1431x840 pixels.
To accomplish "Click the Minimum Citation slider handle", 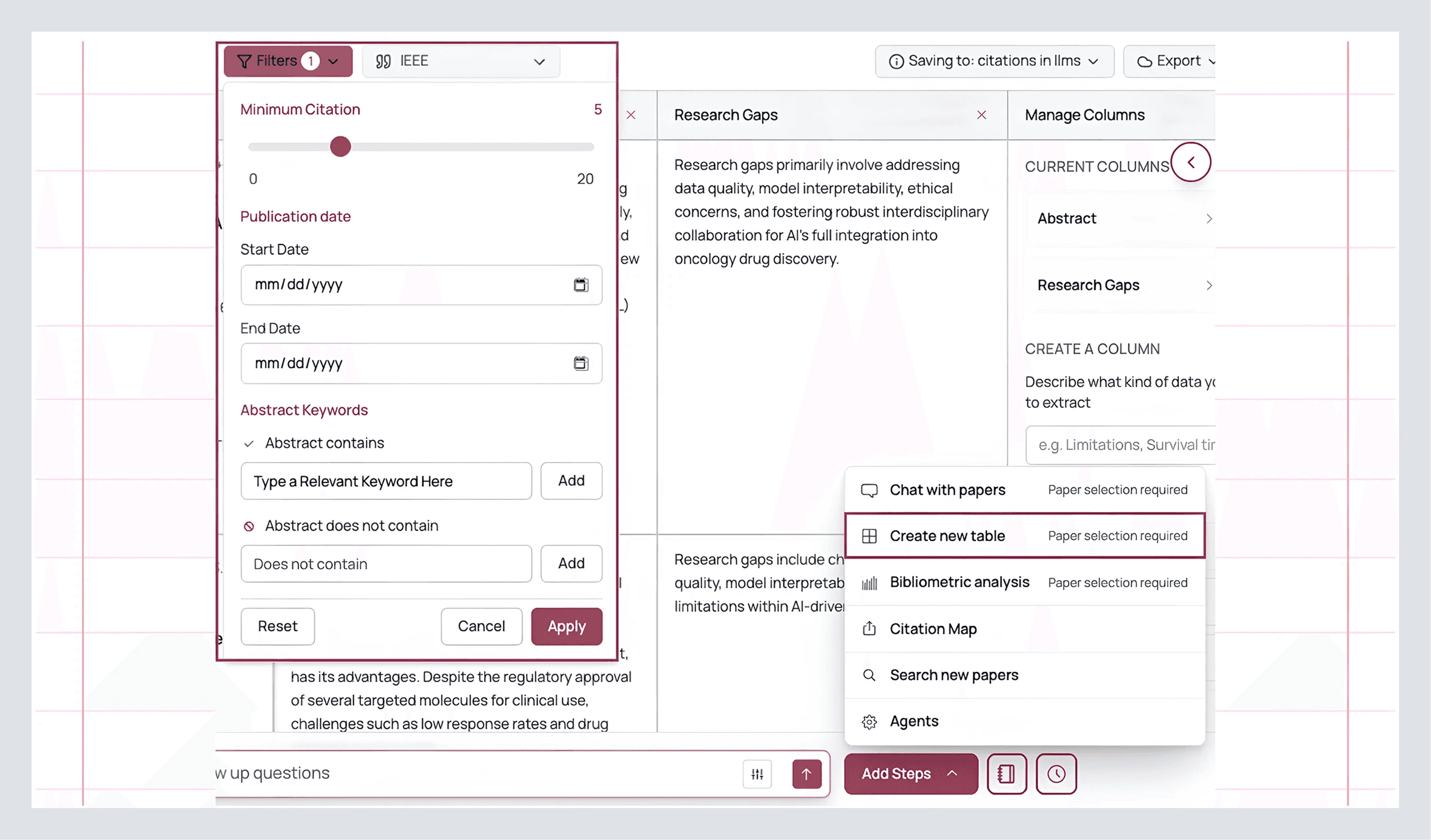I will point(340,147).
